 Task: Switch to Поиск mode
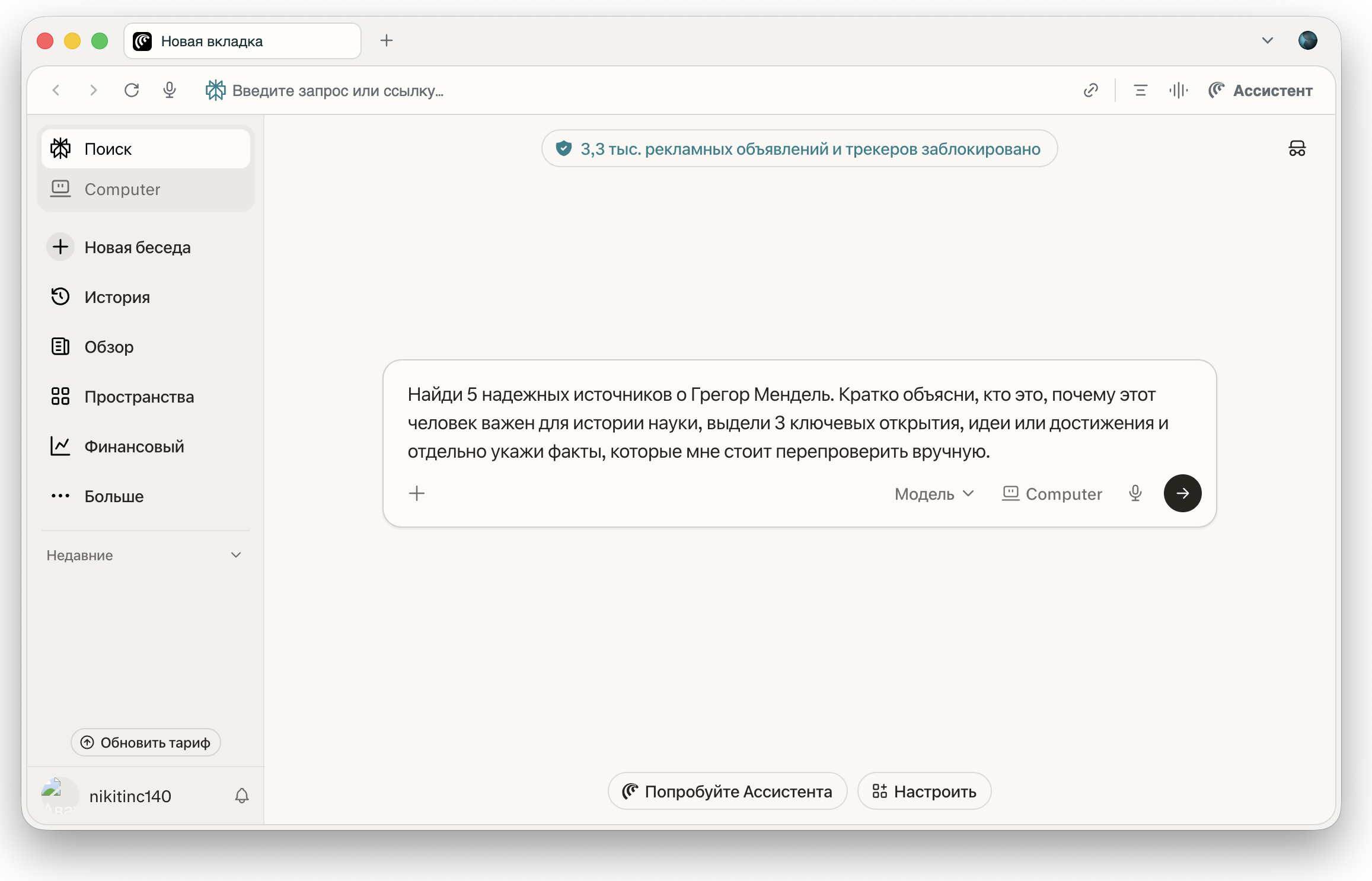pyautogui.click(x=146, y=149)
